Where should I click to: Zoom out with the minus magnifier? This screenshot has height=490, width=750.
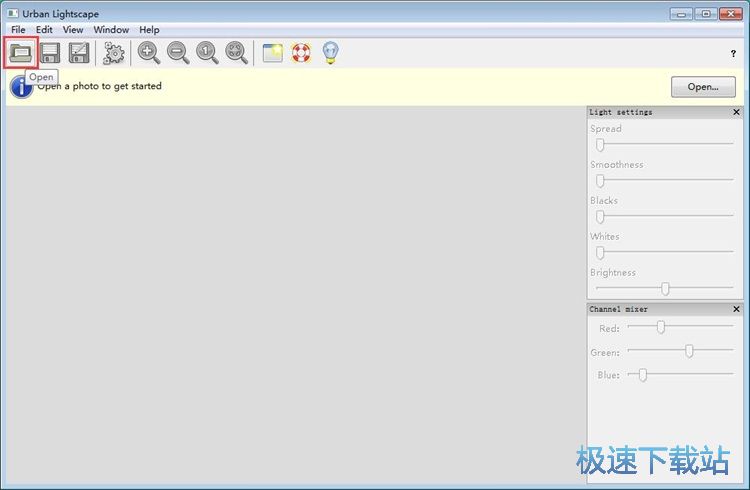click(x=178, y=52)
